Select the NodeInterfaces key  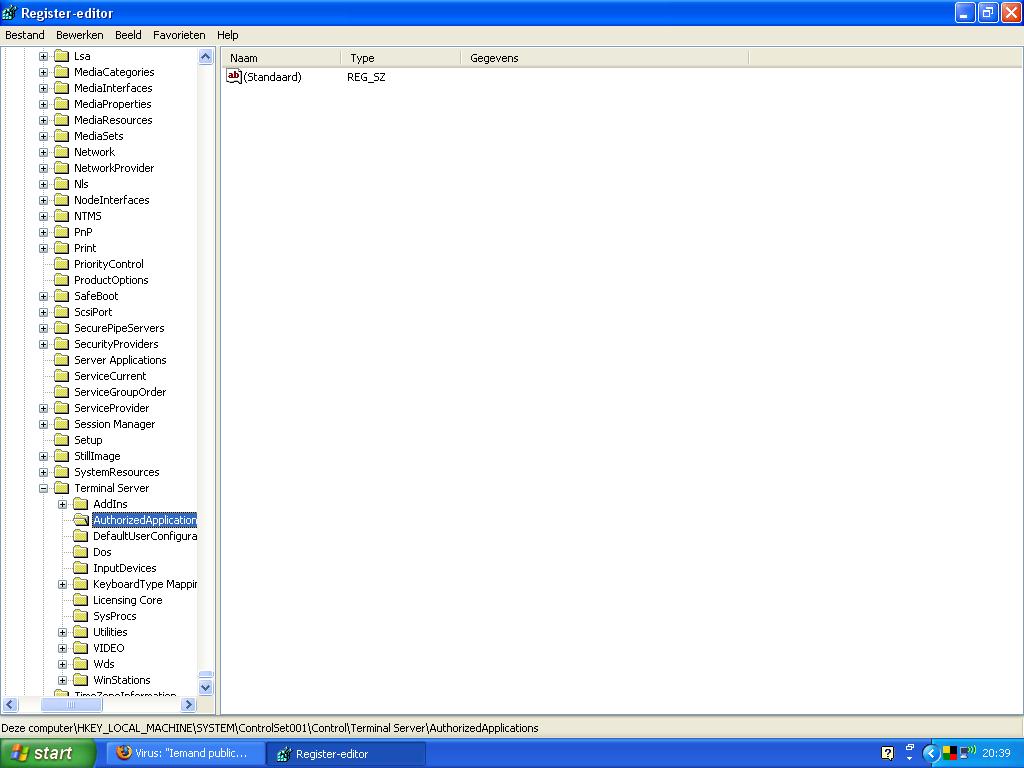pos(112,200)
